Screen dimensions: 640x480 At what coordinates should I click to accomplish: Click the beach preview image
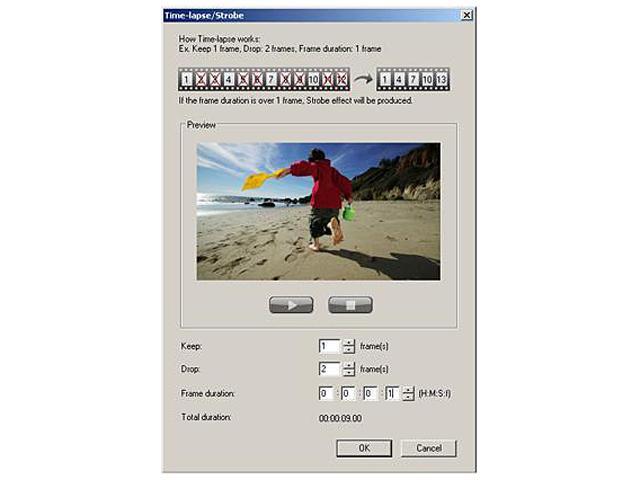pyautogui.click(x=317, y=211)
